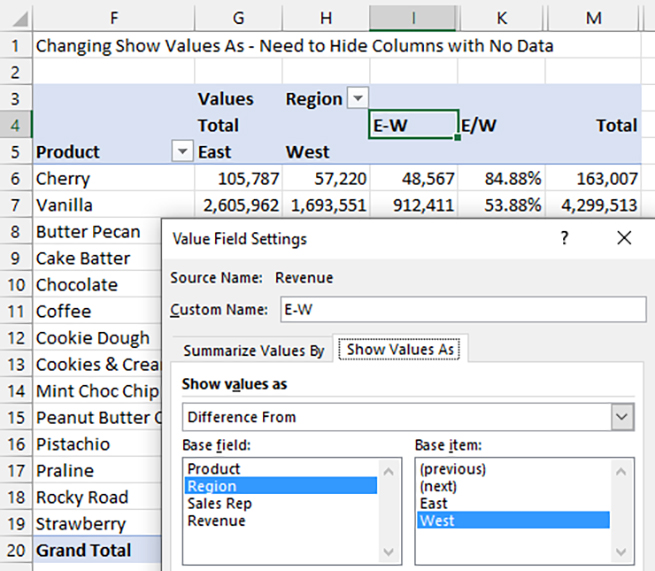Viewport: 655px width, 571px height.
Task: Click the E-W header cell
Action: 414,124
